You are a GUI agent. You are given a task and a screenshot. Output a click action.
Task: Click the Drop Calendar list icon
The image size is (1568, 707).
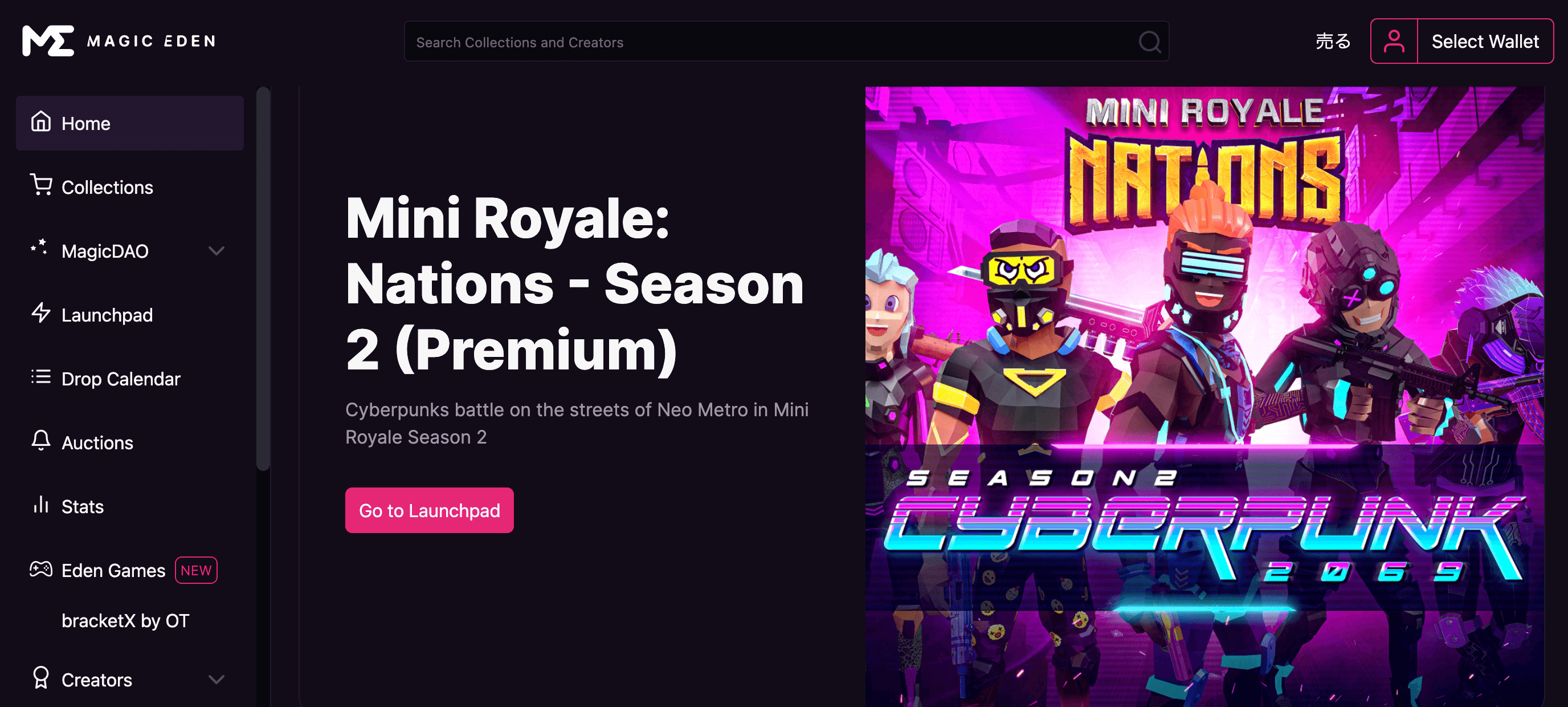coord(41,377)
